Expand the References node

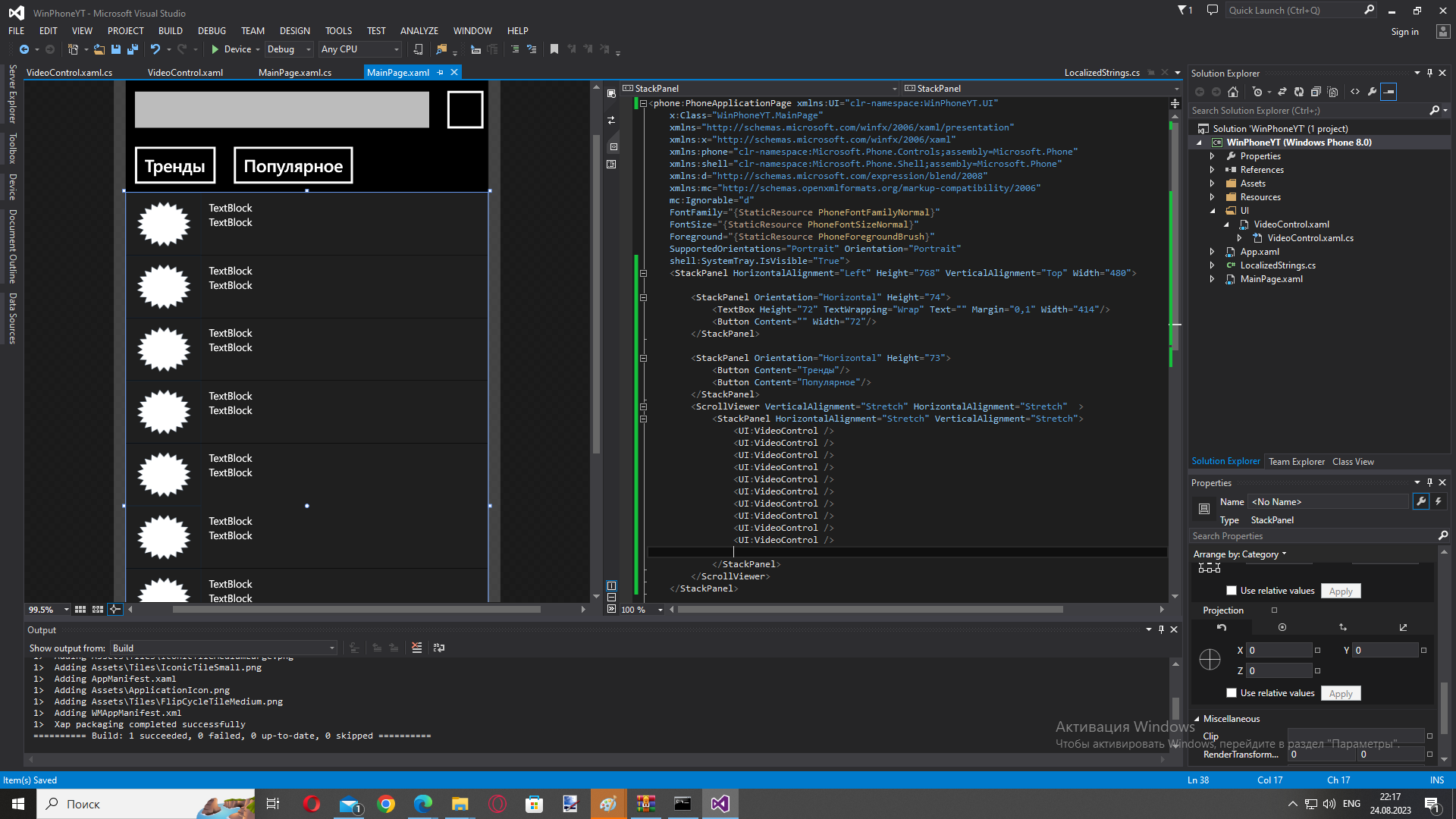point(1212,170)
